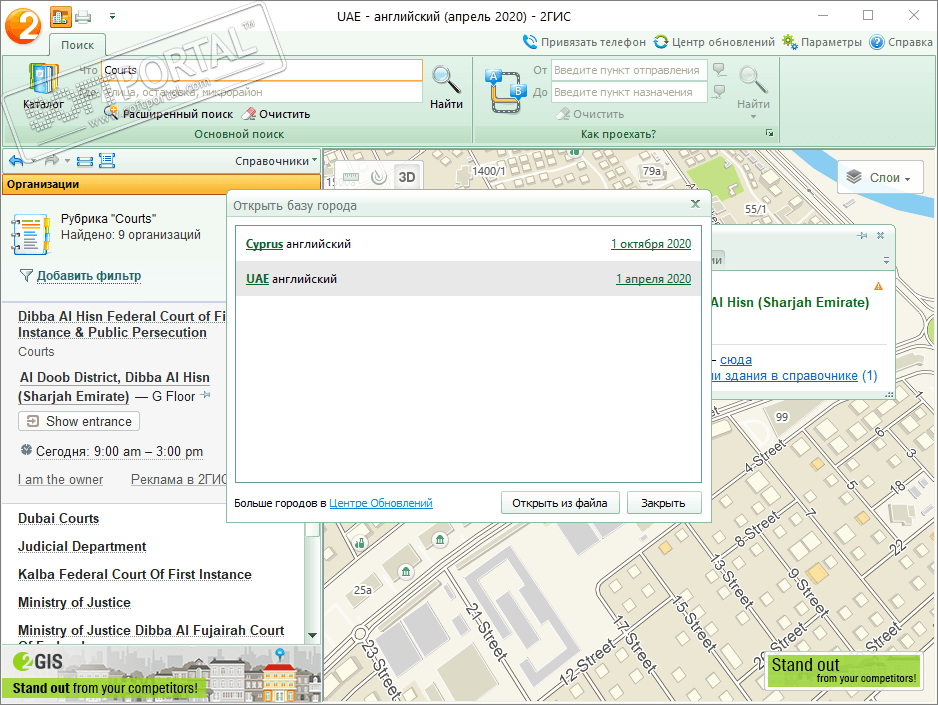Click Очистить in Как проехать
This screenshot has height=705, width=938.
coord(590,114)
